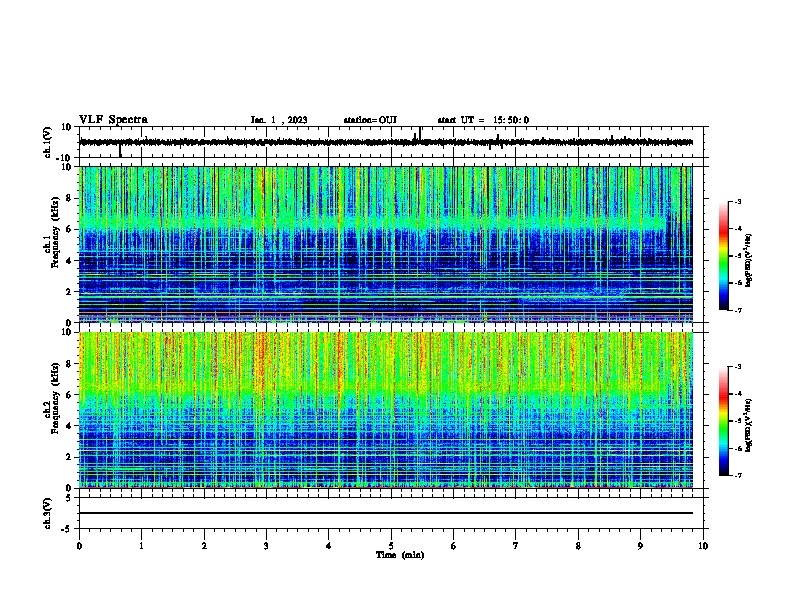Click the "ch.1(V)" waveform axis label

point(48,142)
